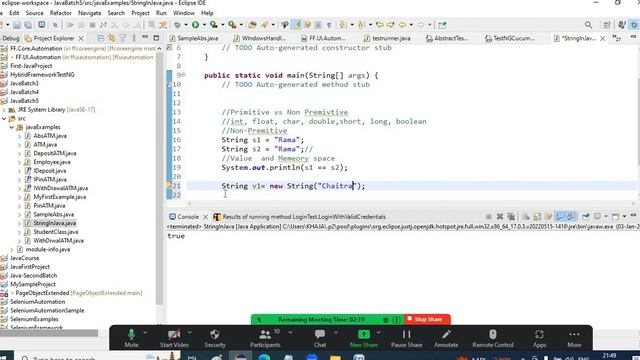The height and width of the screenshot is (360, 640).
Task: Click the Eclipse toolbar search magnifier
Action: [588, 25]
